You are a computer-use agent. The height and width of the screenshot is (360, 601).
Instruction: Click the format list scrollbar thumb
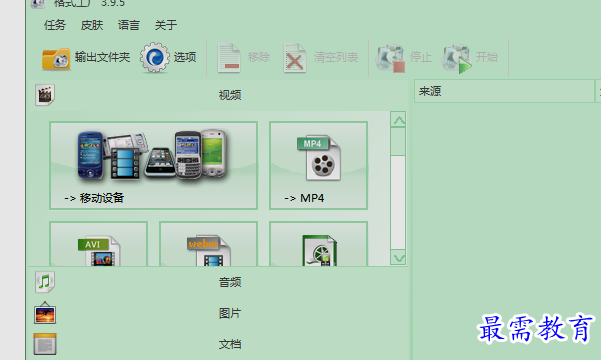(x=398, y=141)
